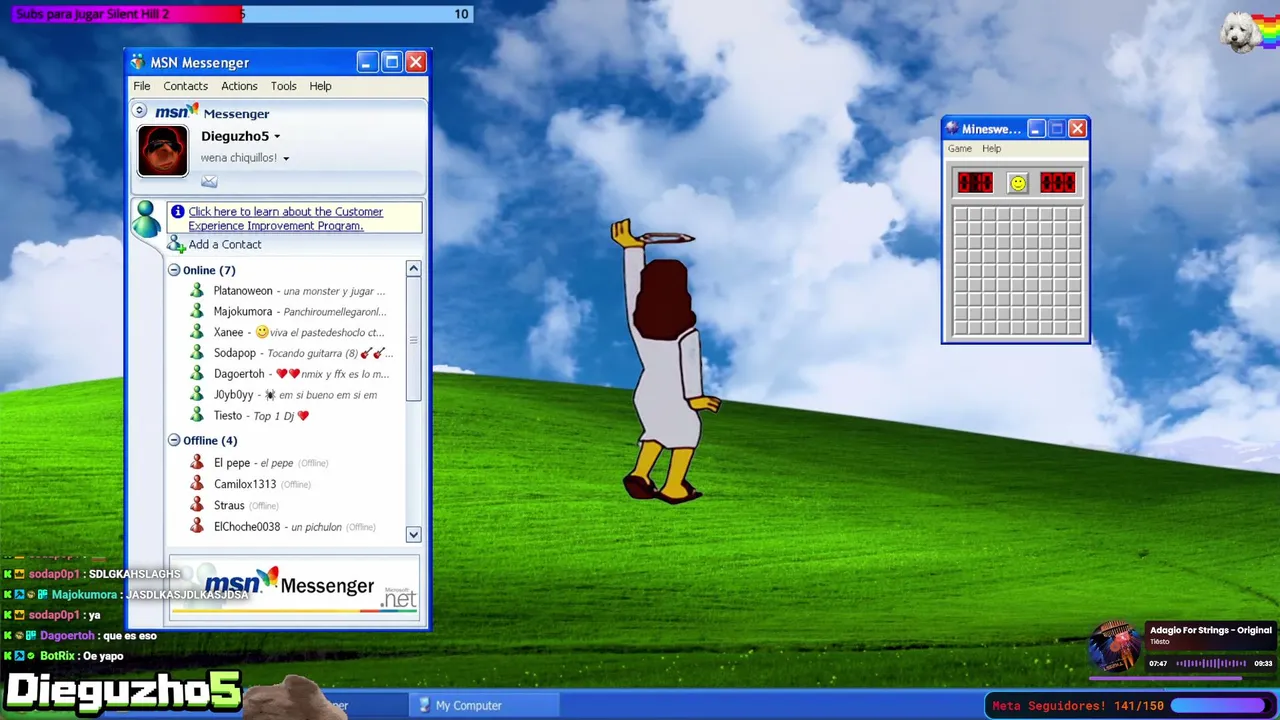
Task: Click the Add a Contact buddy icon
Action: click(177, 245)
